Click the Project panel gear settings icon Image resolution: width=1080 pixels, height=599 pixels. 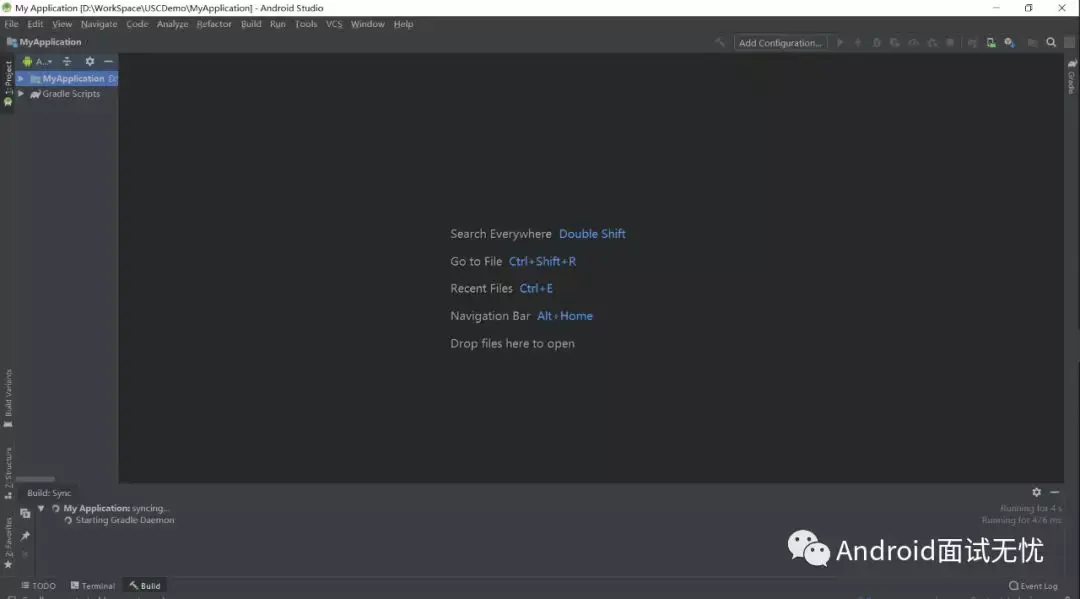(90, 61)
